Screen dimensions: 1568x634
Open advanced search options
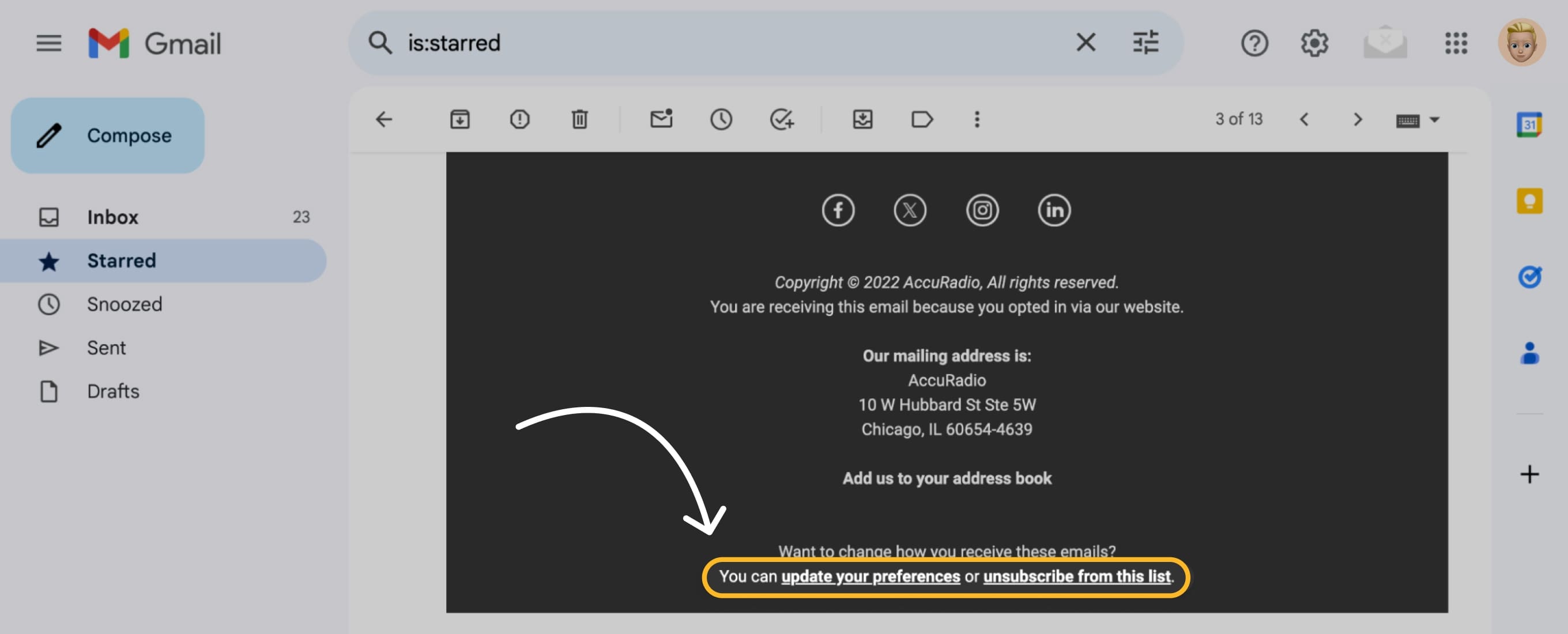[1145, 43]
